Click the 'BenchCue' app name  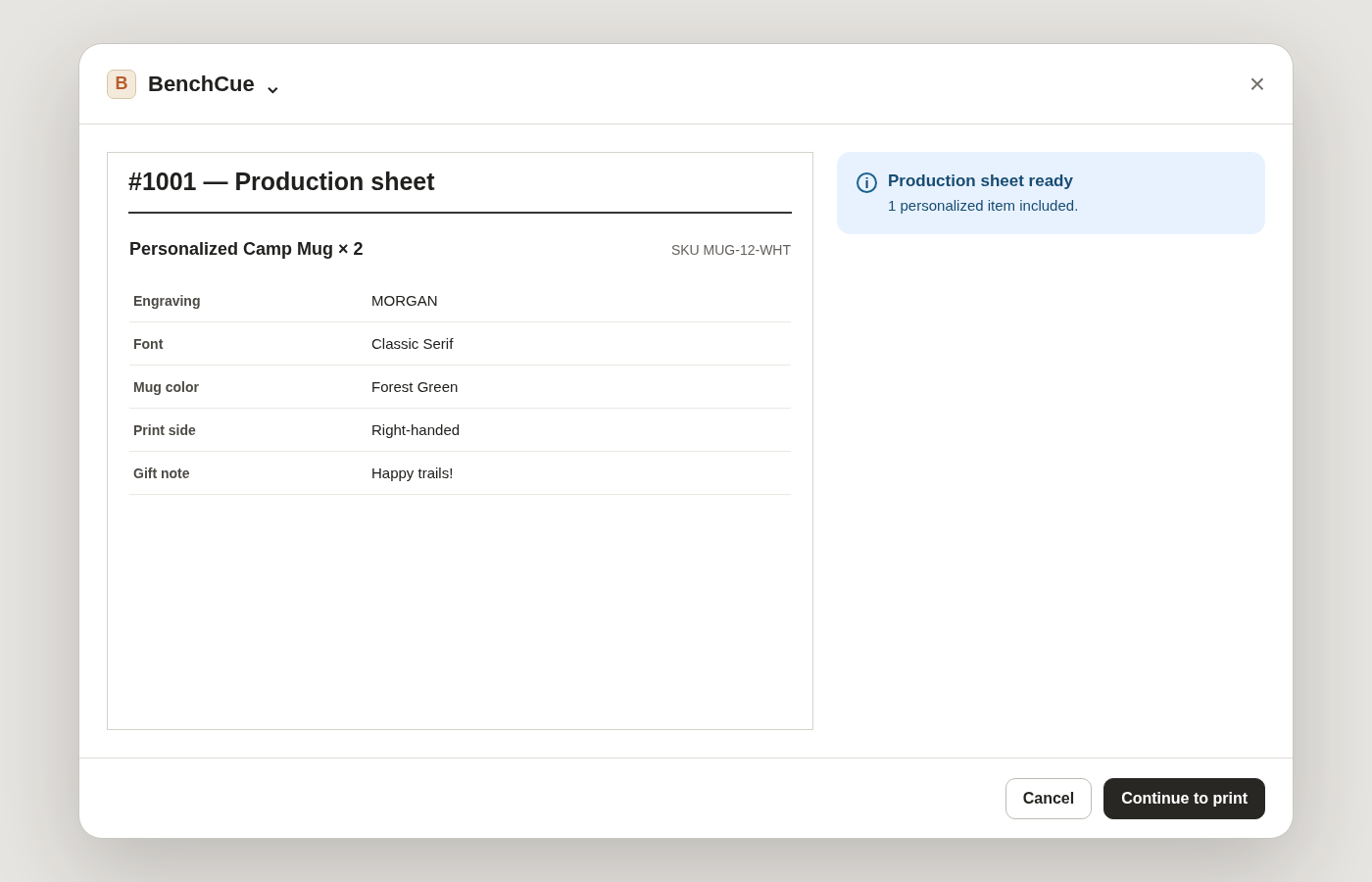(x=201, y=84)
